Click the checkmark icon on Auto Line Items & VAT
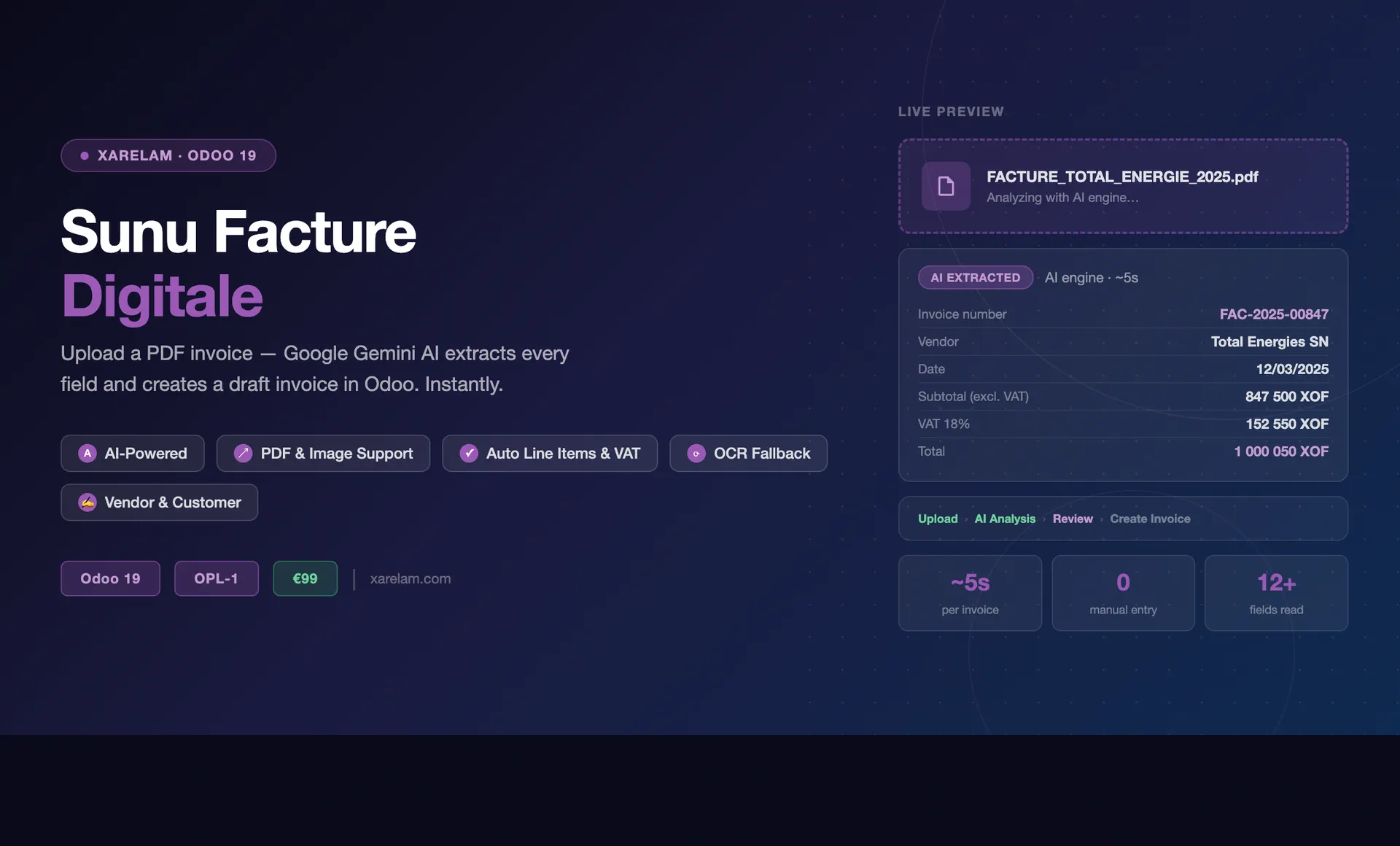 coord(469,453)
